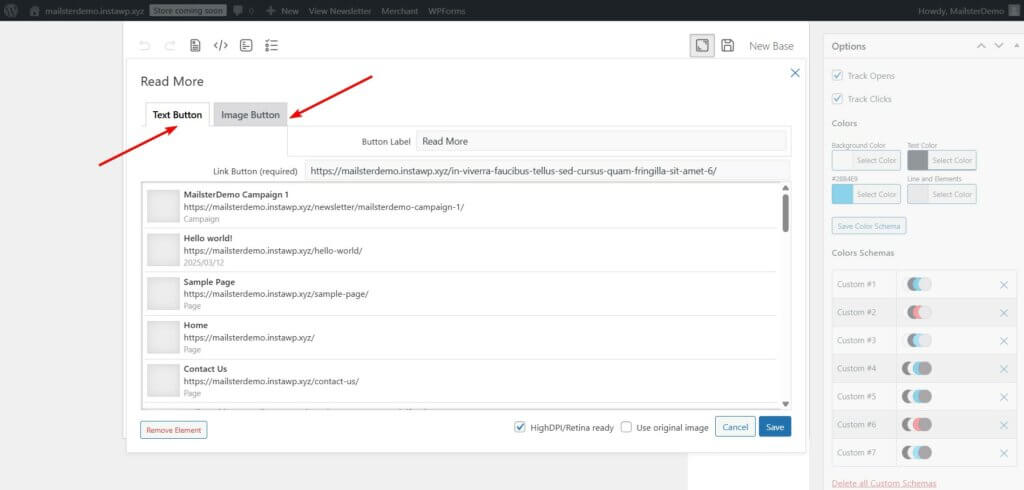Viewport: 1024px width, 490px height.
Task: Click the redo arrow in editor toolbar
Action: coord(170,46)
